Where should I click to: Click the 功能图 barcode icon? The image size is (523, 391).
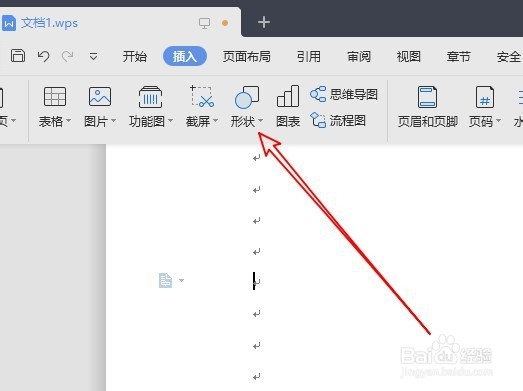click(x=150, y=97)
